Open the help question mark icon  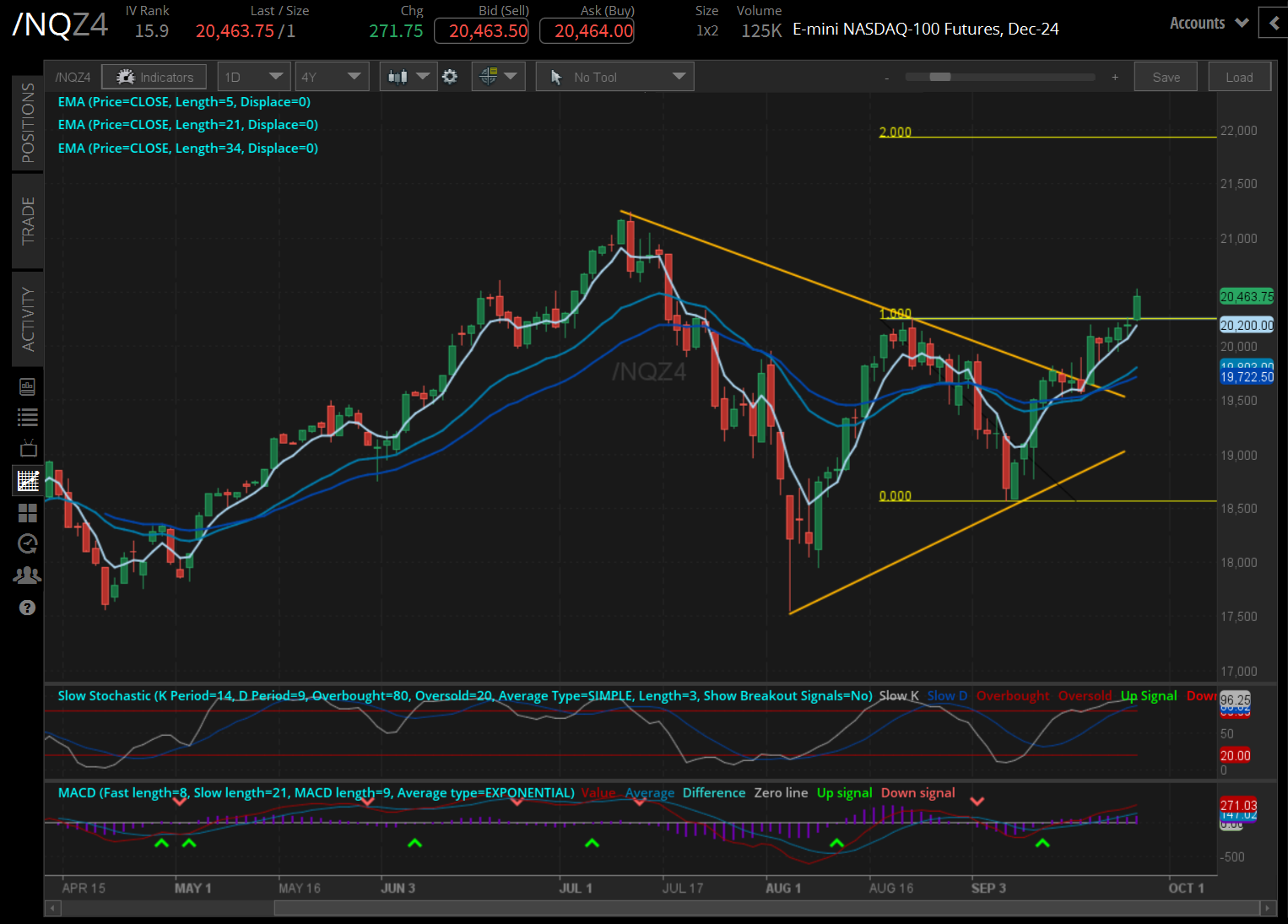[28, 608]
